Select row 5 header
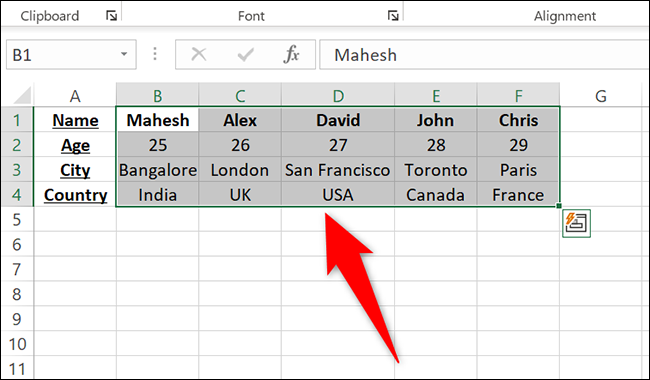This screenshot has width=650, height=380. coord(17,219)
